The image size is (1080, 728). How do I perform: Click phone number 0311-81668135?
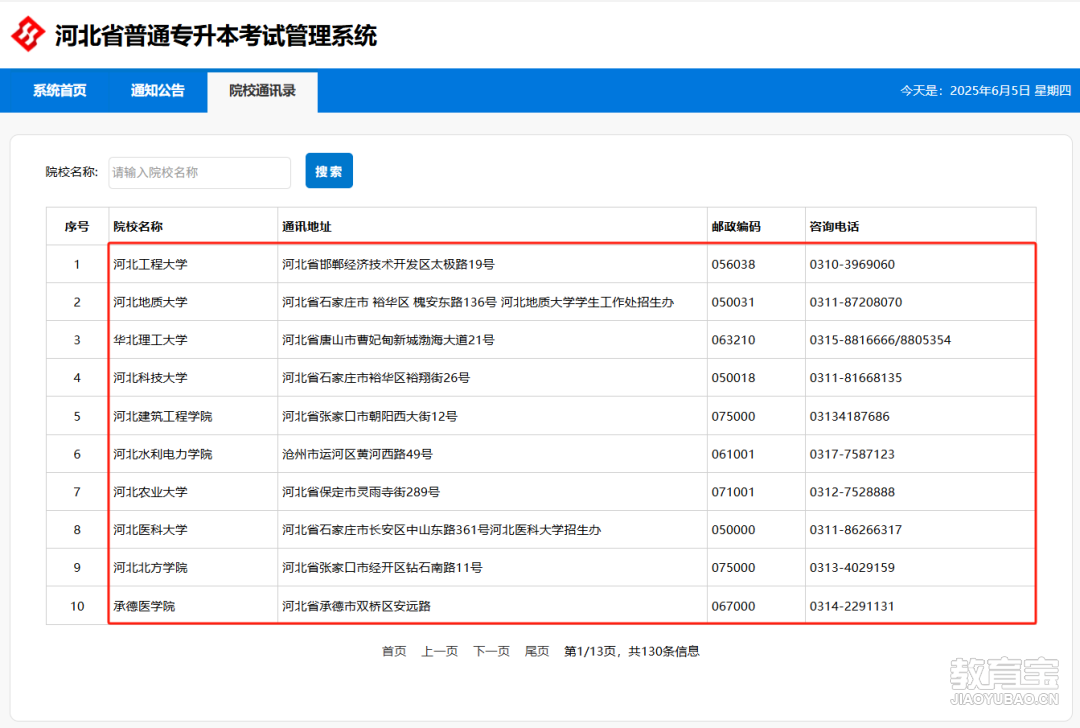[855, 378]
